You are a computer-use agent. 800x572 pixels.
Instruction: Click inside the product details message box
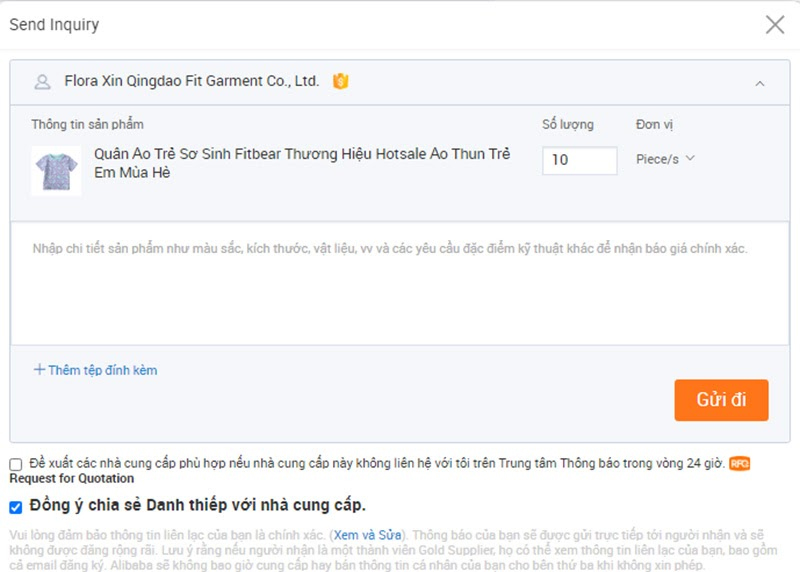(399, 283)
